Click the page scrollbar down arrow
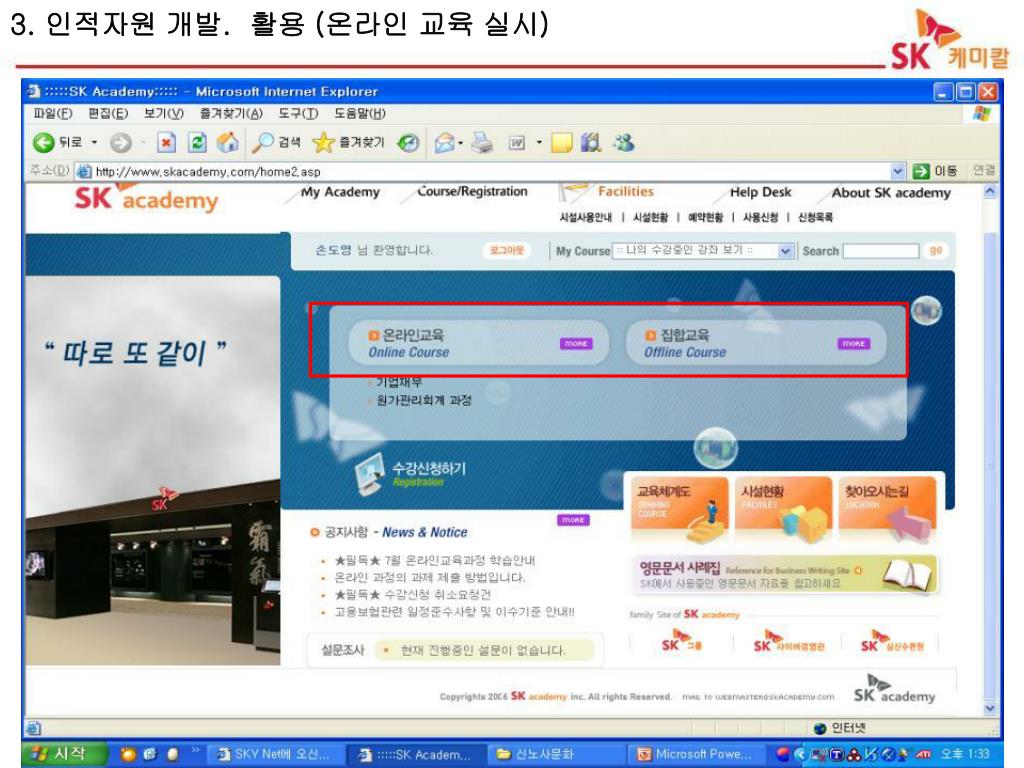 pos(990,709)
